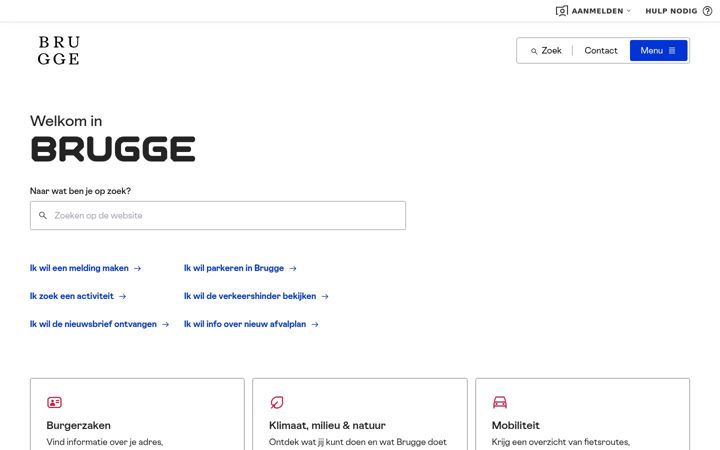Viewport: 720px width, 450px height.
Task: Open the 'Klimaat, milieu & natuur' card title
Action: click(327, 425)
